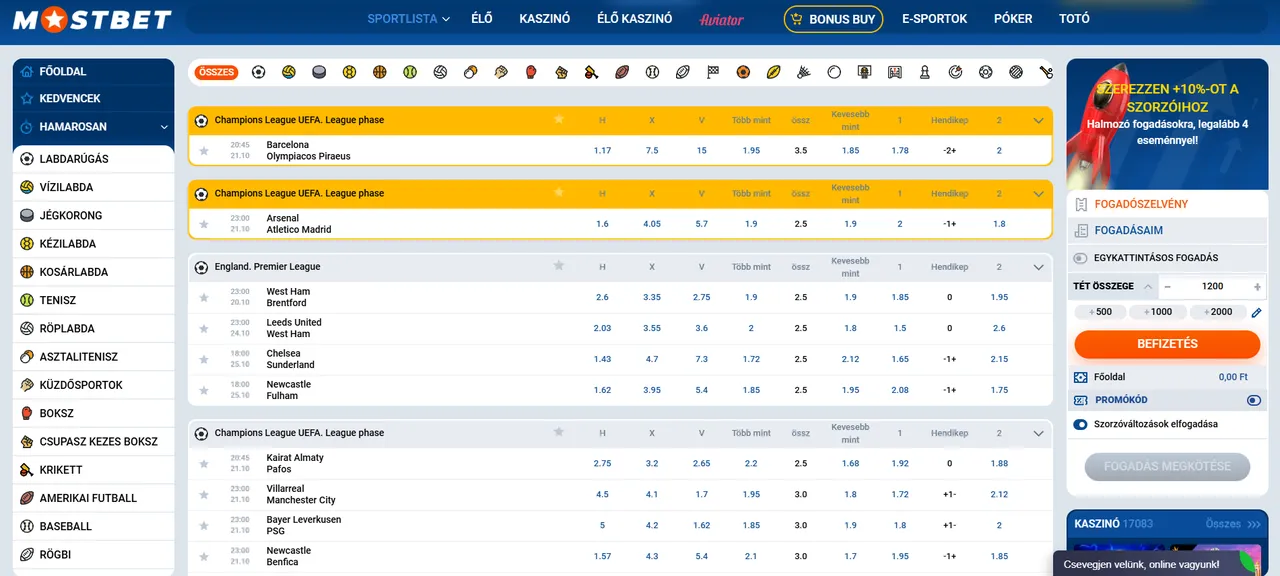Open ÉLŐ KASZINÓ from the top menu
1280x576 pixels.
(x=633, y=18)
